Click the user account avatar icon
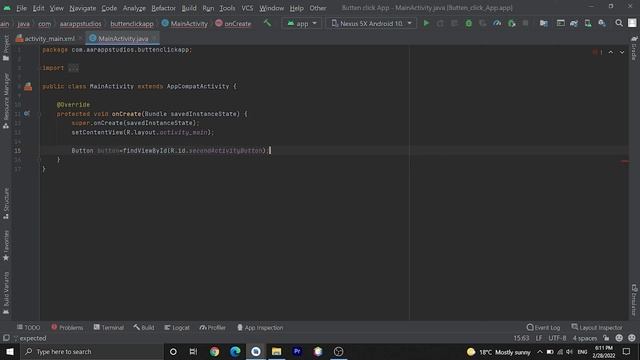Screen dimensions: 640x360 click(x=632, y=23)
